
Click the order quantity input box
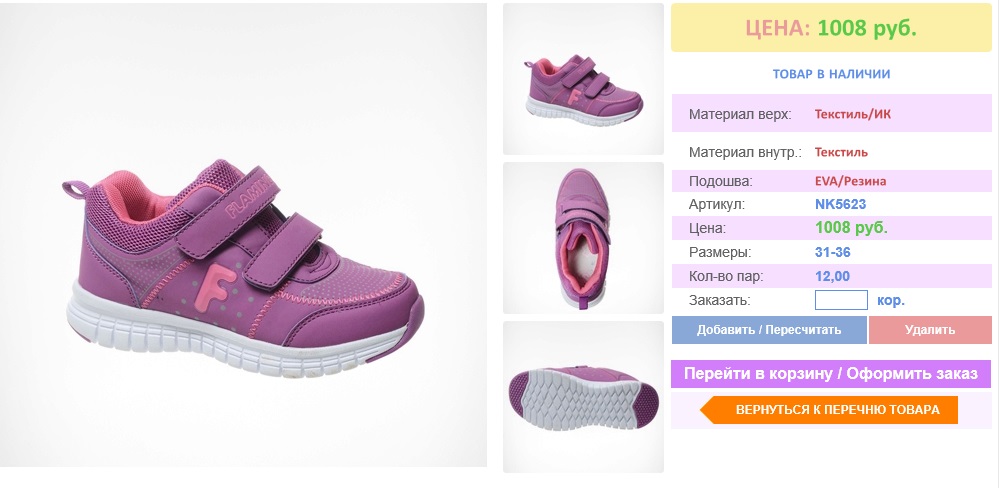[x=841, y=300]
